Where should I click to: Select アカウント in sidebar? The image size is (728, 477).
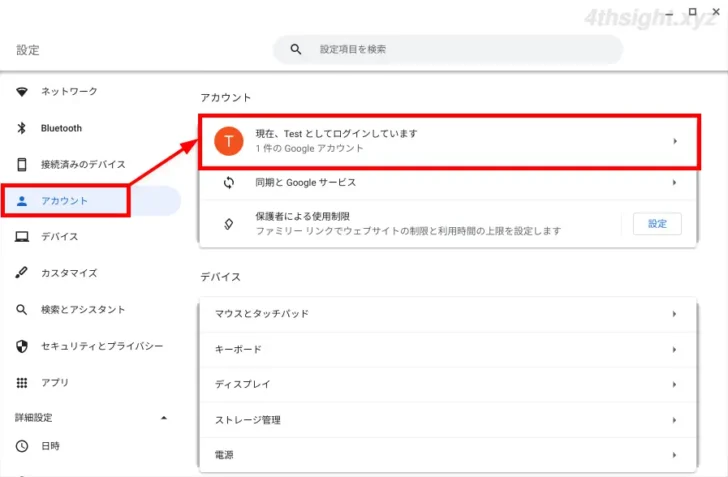(65, 201)
